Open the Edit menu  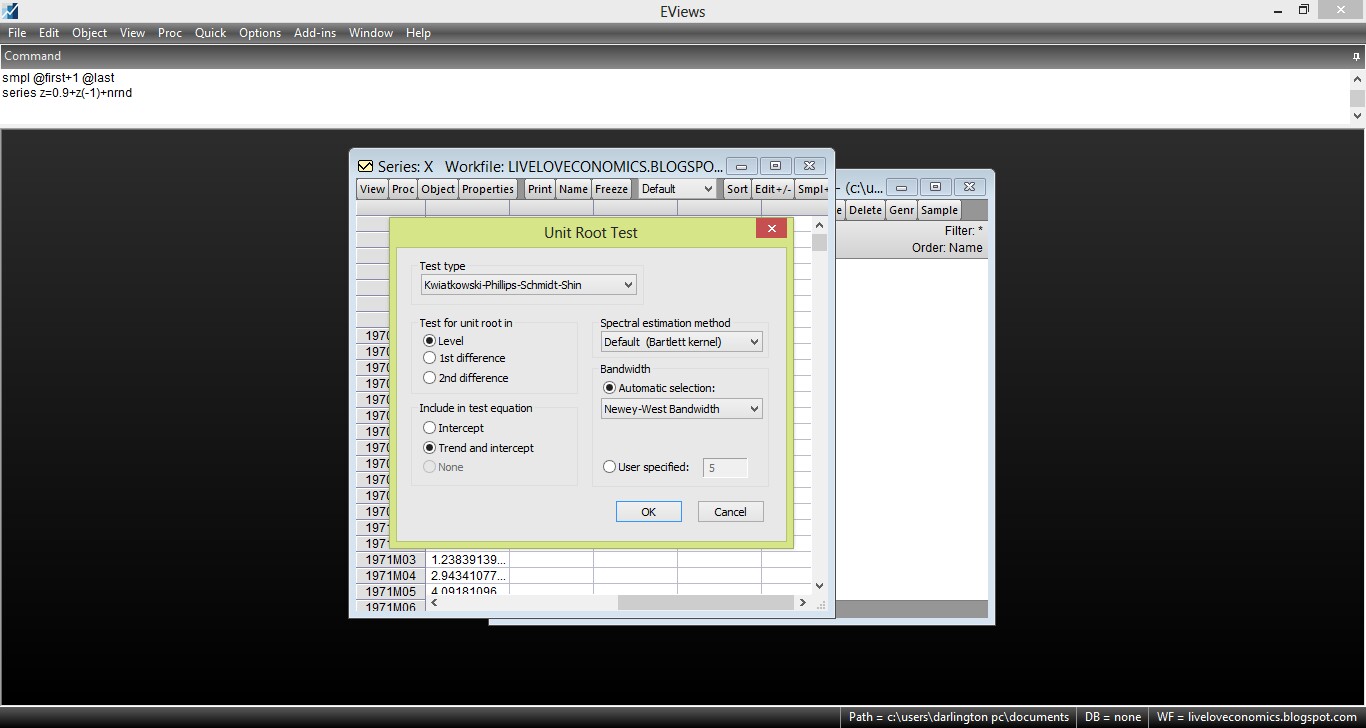[x=49, y=33]
